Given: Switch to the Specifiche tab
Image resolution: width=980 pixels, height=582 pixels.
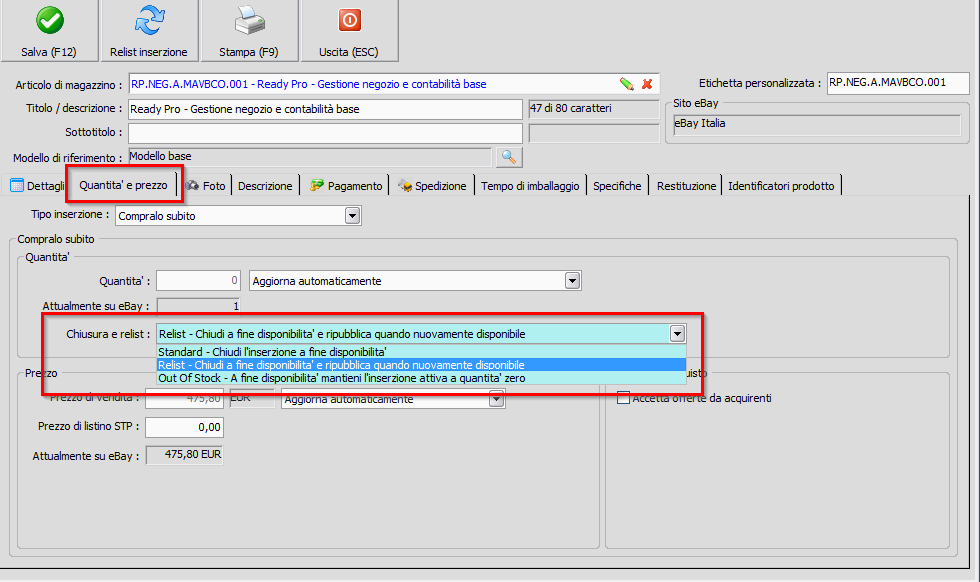Looking at the screenshot, I should 617,186.
